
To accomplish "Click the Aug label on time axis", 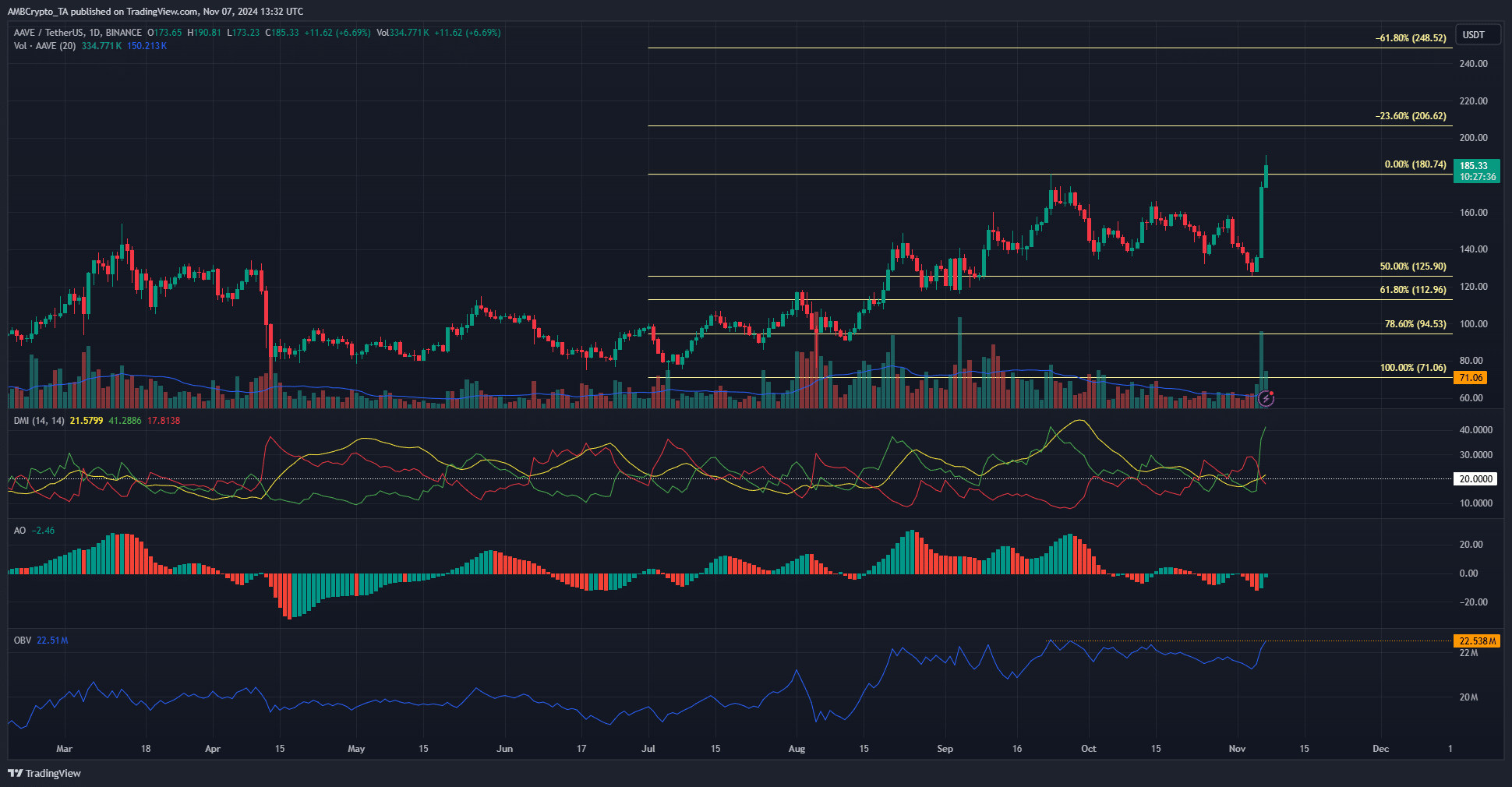I will click(797, 749).
